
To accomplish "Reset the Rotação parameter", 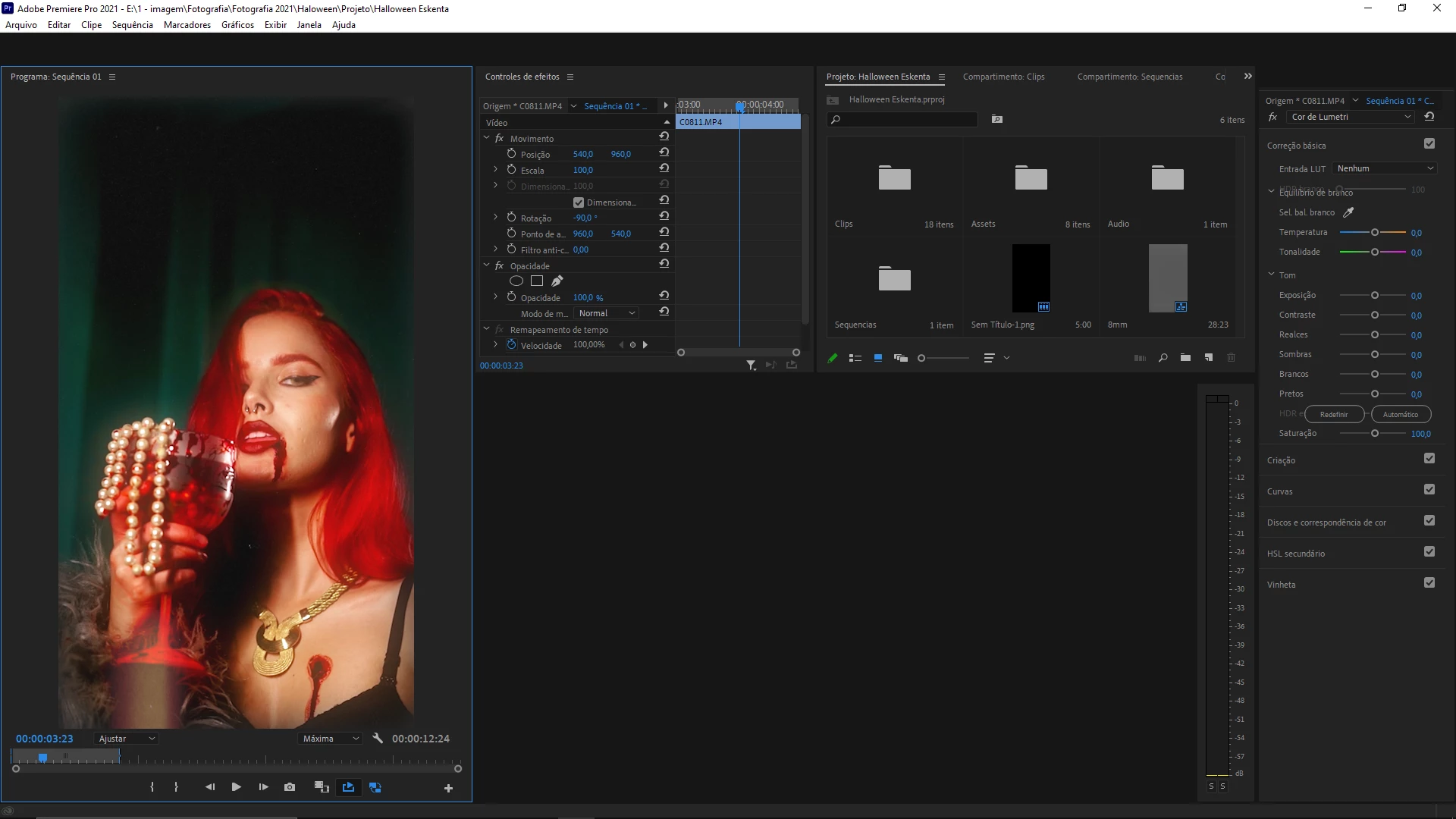I will click(664, 217).
